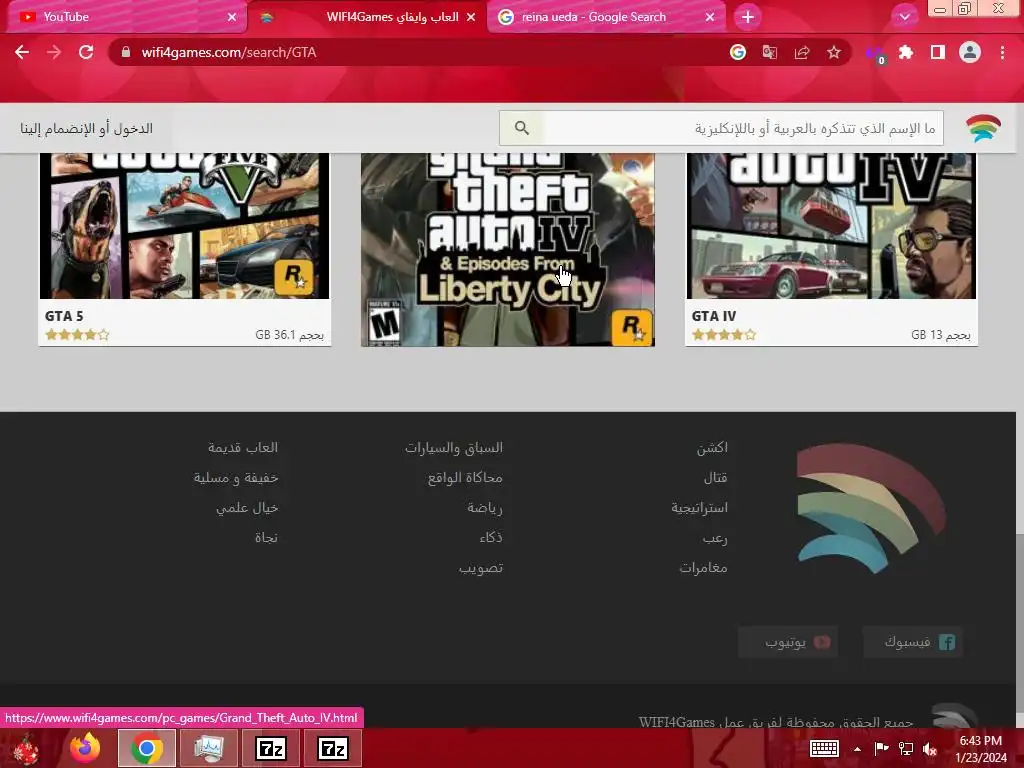Viewport: 1024px width, 768px height.
Task: Open the استراتيجية strategy category
Action: (699, 507)
